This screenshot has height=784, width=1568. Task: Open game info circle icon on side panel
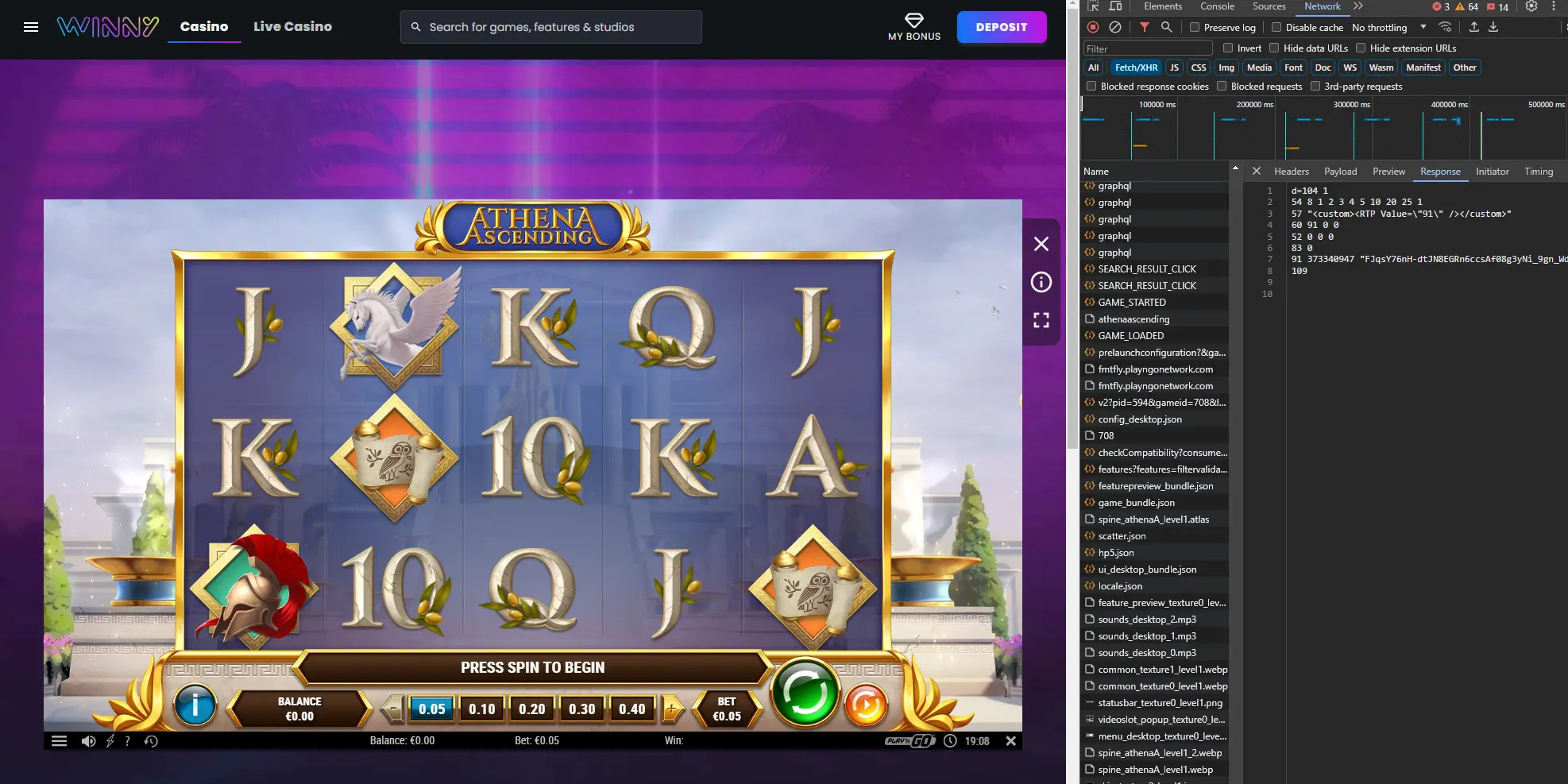(x=1041, y=282)
